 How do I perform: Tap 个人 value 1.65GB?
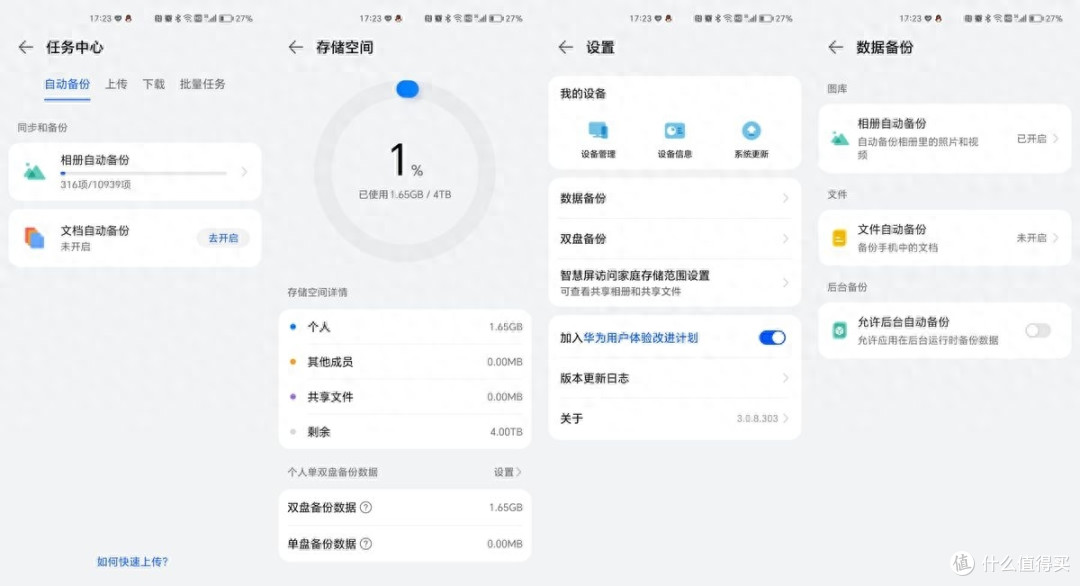506,326
